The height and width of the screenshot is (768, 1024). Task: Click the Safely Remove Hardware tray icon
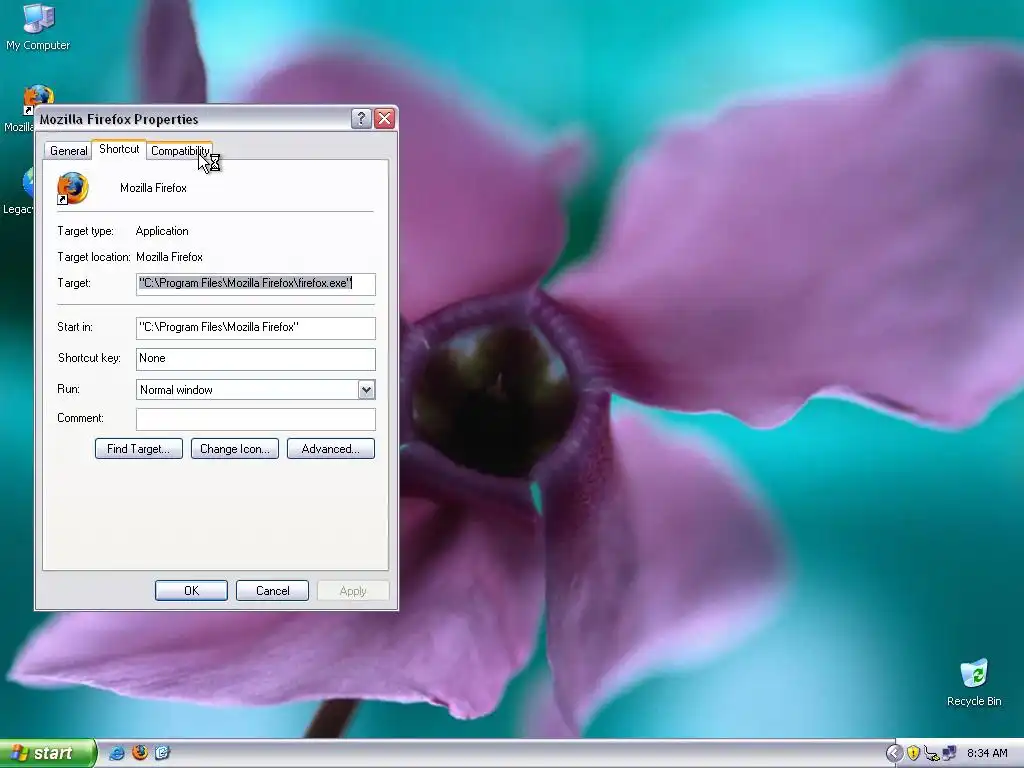click(x=931, y=754)
